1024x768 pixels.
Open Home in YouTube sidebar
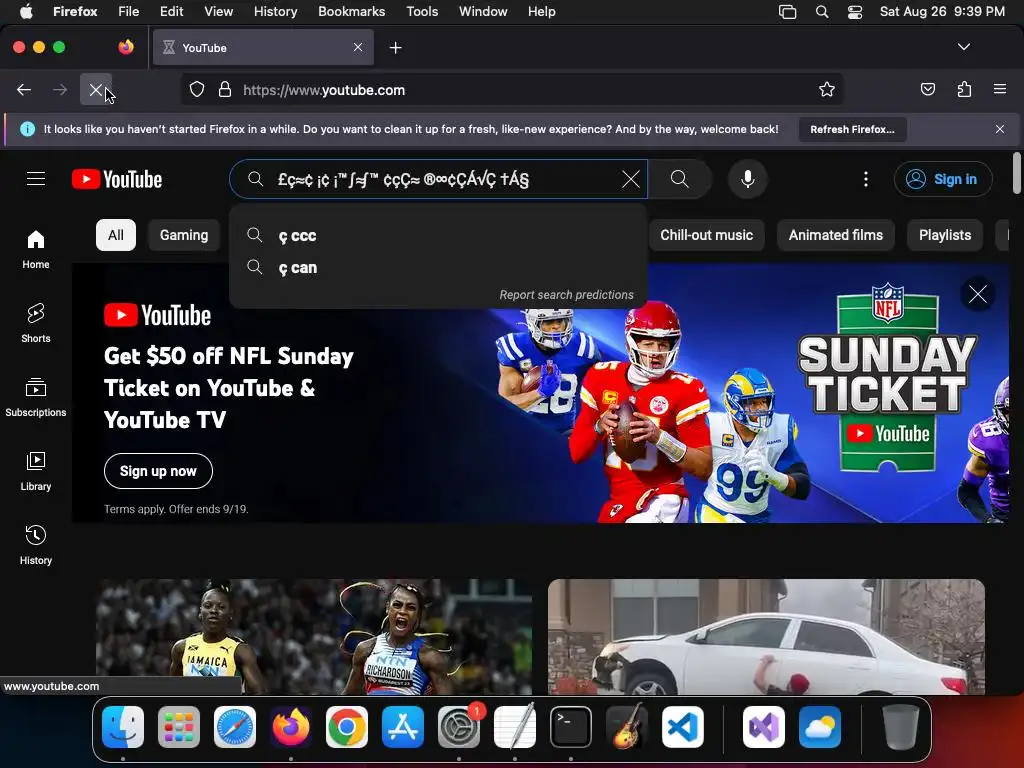pyautogui.click(x=36, y=249)
